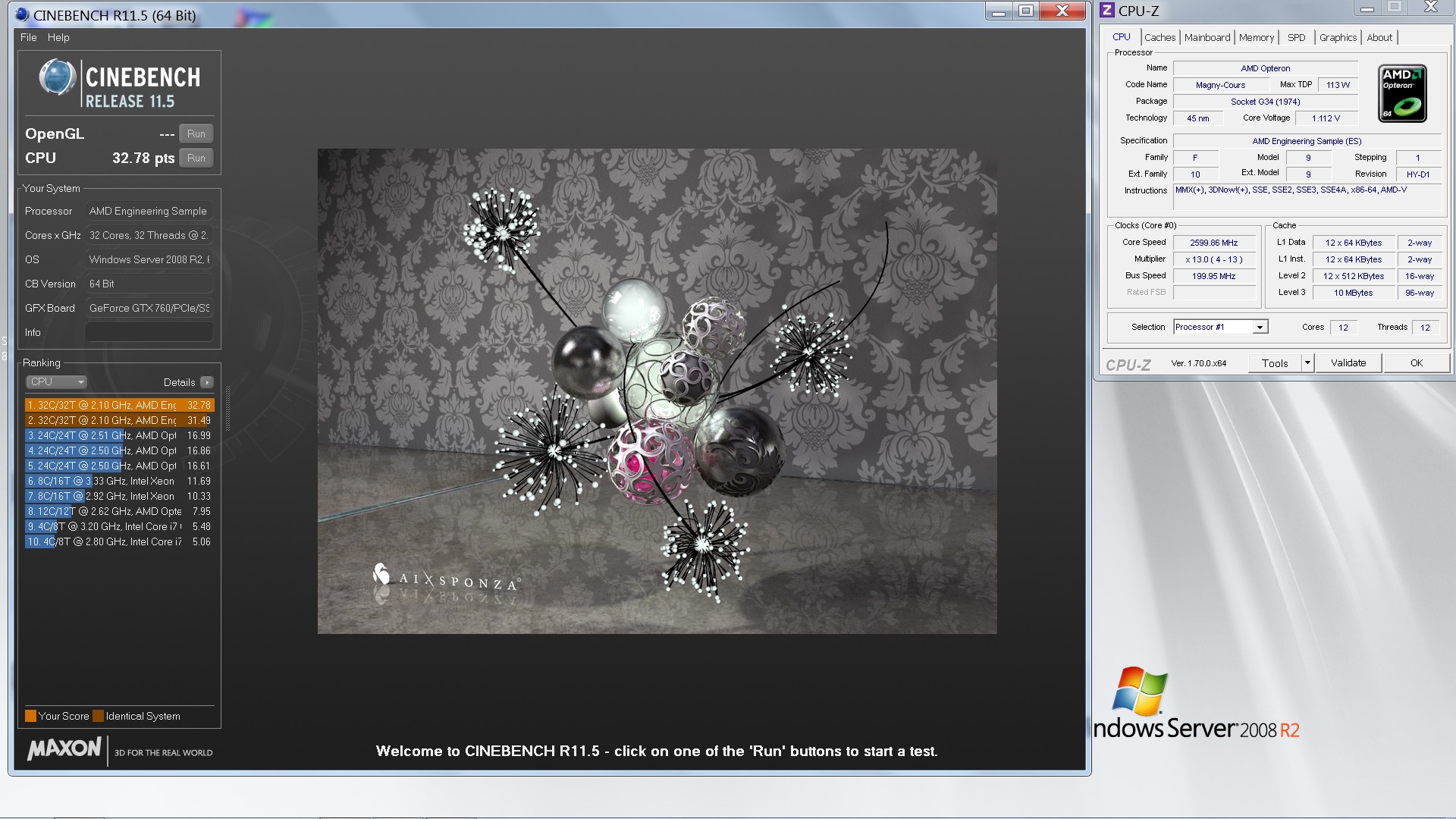Click the CPU-Z title bar icon
1456x819 pixels.
(x=1107, y=11)
